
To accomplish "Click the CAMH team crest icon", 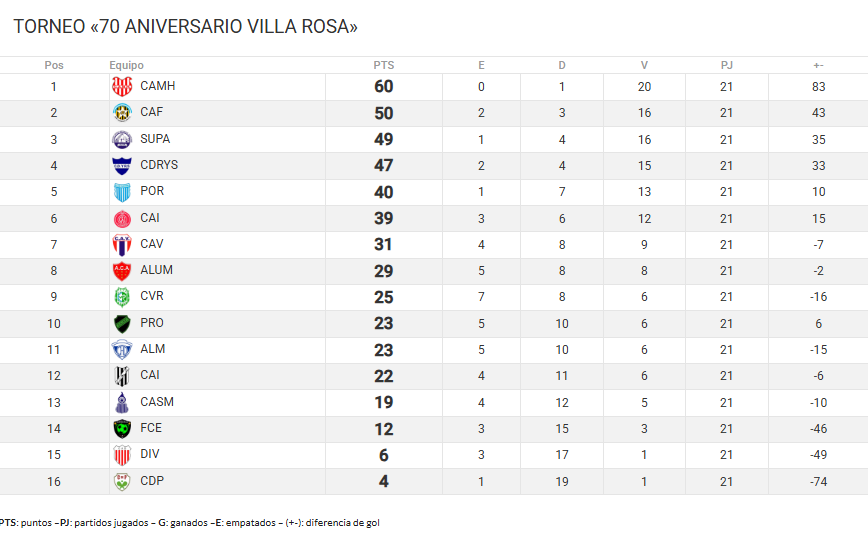I will tap(122, 86).
